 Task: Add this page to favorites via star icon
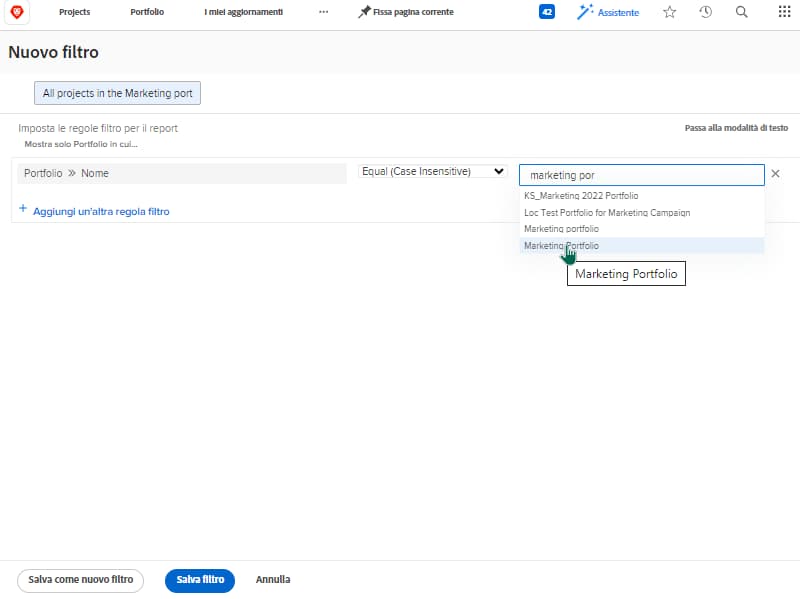click(x=669, y=12)
